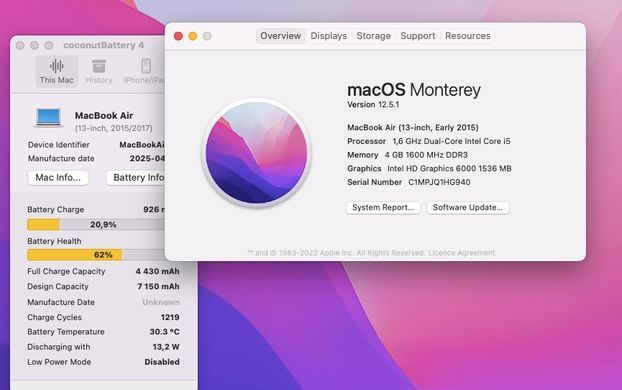This screenshot has width=622, height=390.
Task: Click the macOS Monterey logo image
Action: (256, 153)
